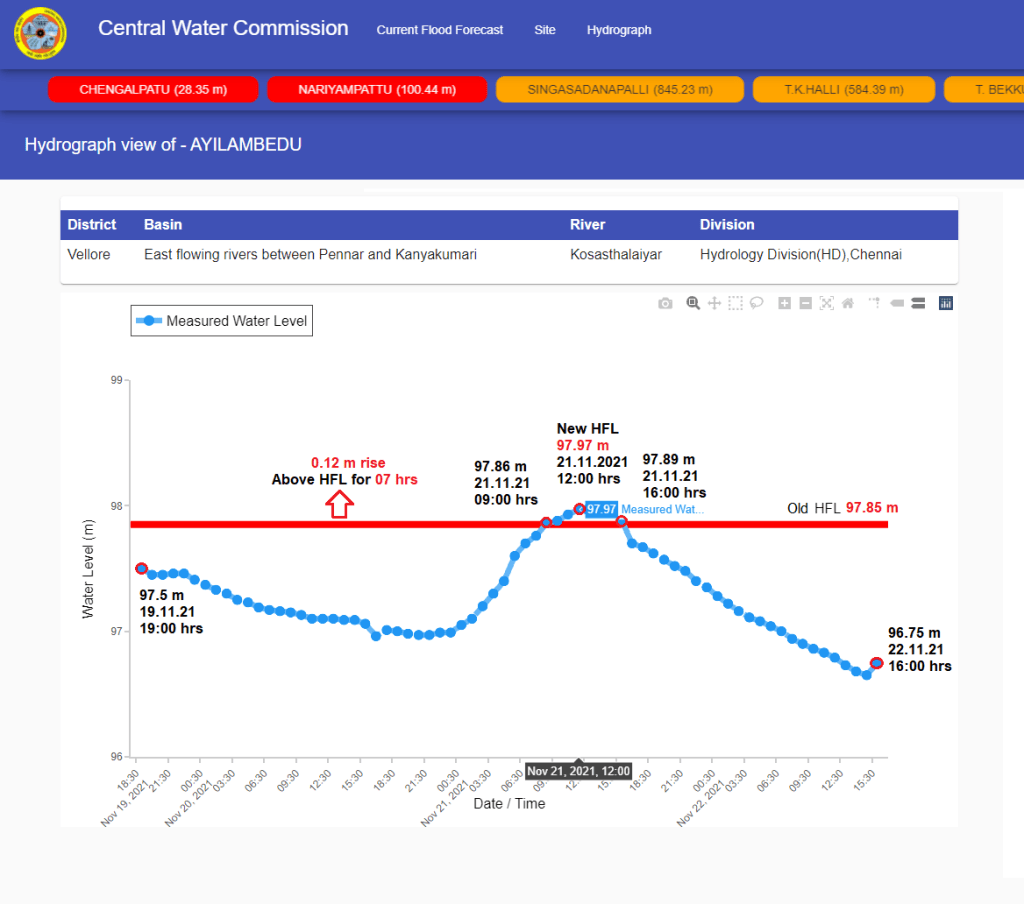Screen dimensions: 1024x904
Task: Click the Plotly logo icon in chart toolbar
Action: click(946, 303)
